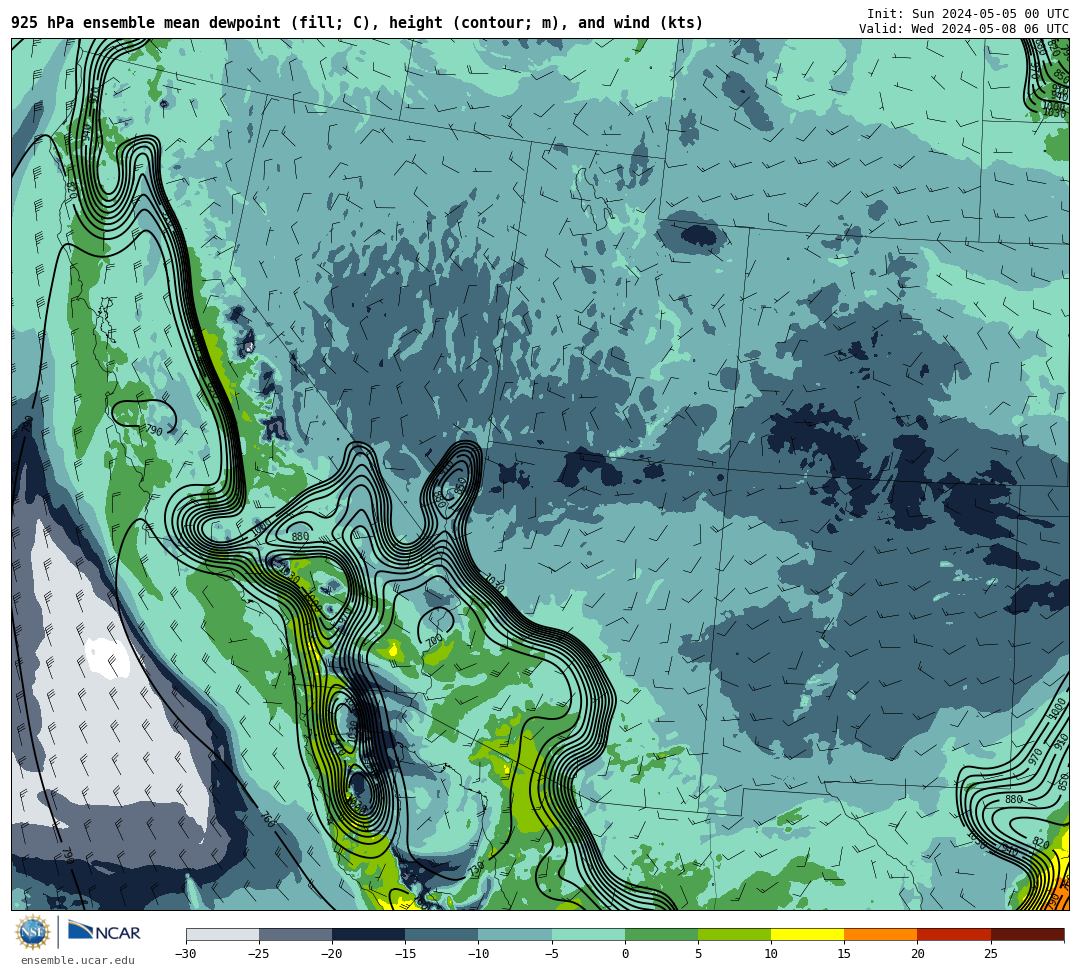
Task: Select the map title '925 hPa ensemble mean dewpoint'
Action: click(x=146, y=23)
